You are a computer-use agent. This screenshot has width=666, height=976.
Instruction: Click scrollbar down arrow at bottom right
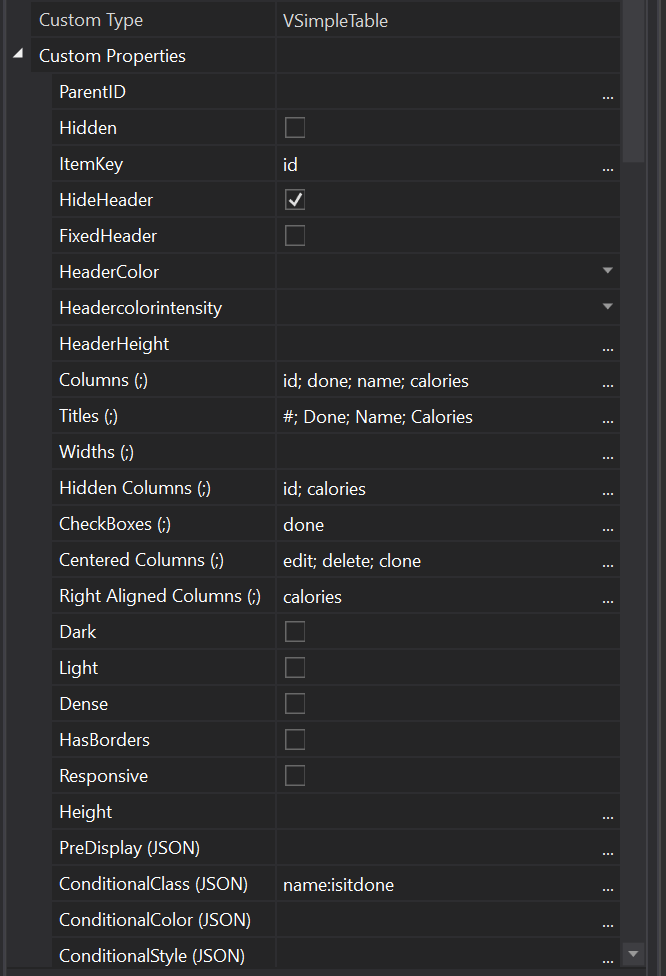pos(631,954)
